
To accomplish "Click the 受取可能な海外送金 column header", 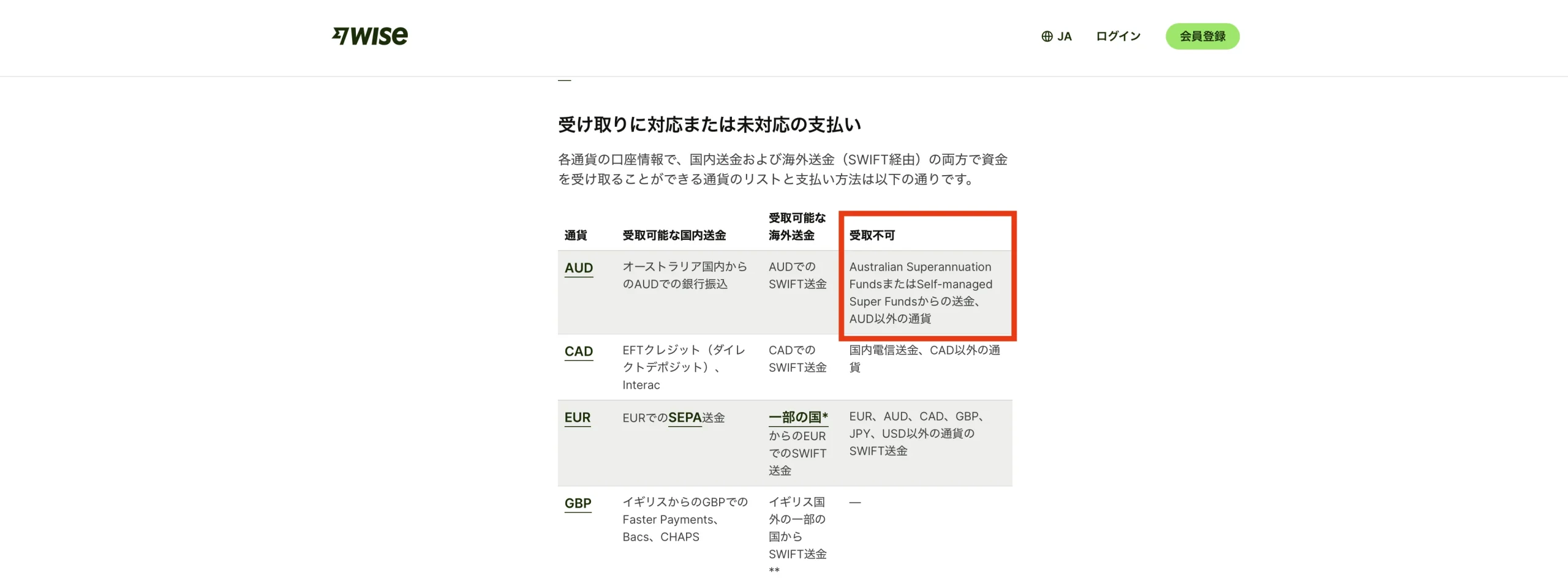I will coord(796,227).
